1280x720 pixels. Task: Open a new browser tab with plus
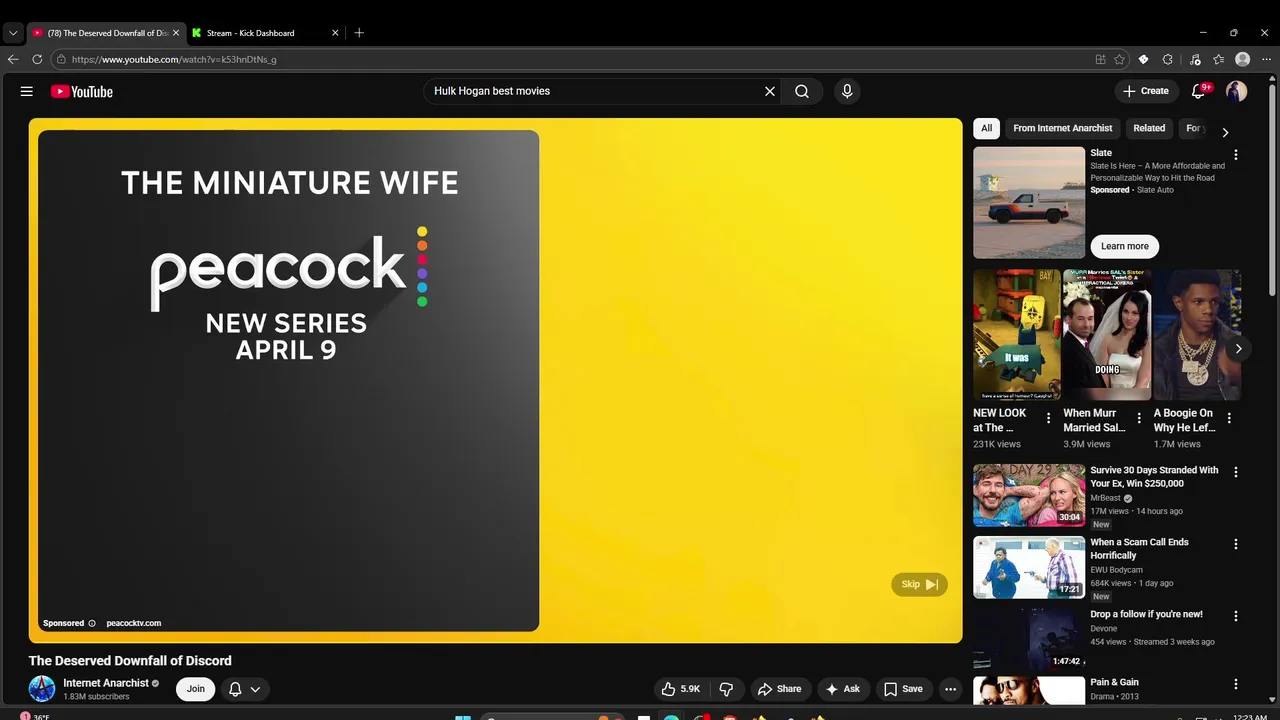click(359, 33)
